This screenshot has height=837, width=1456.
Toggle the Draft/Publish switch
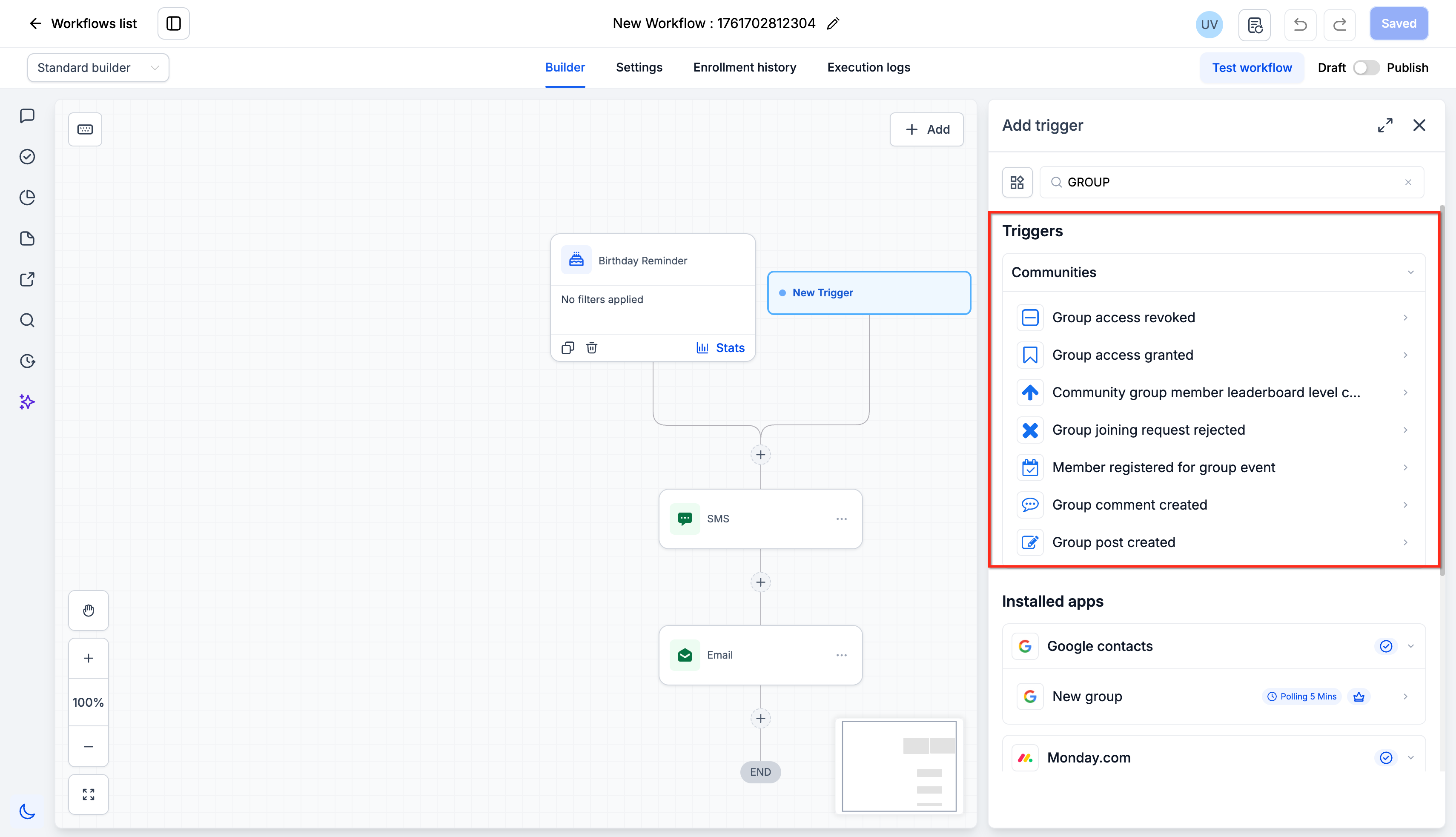point(1366,68)
